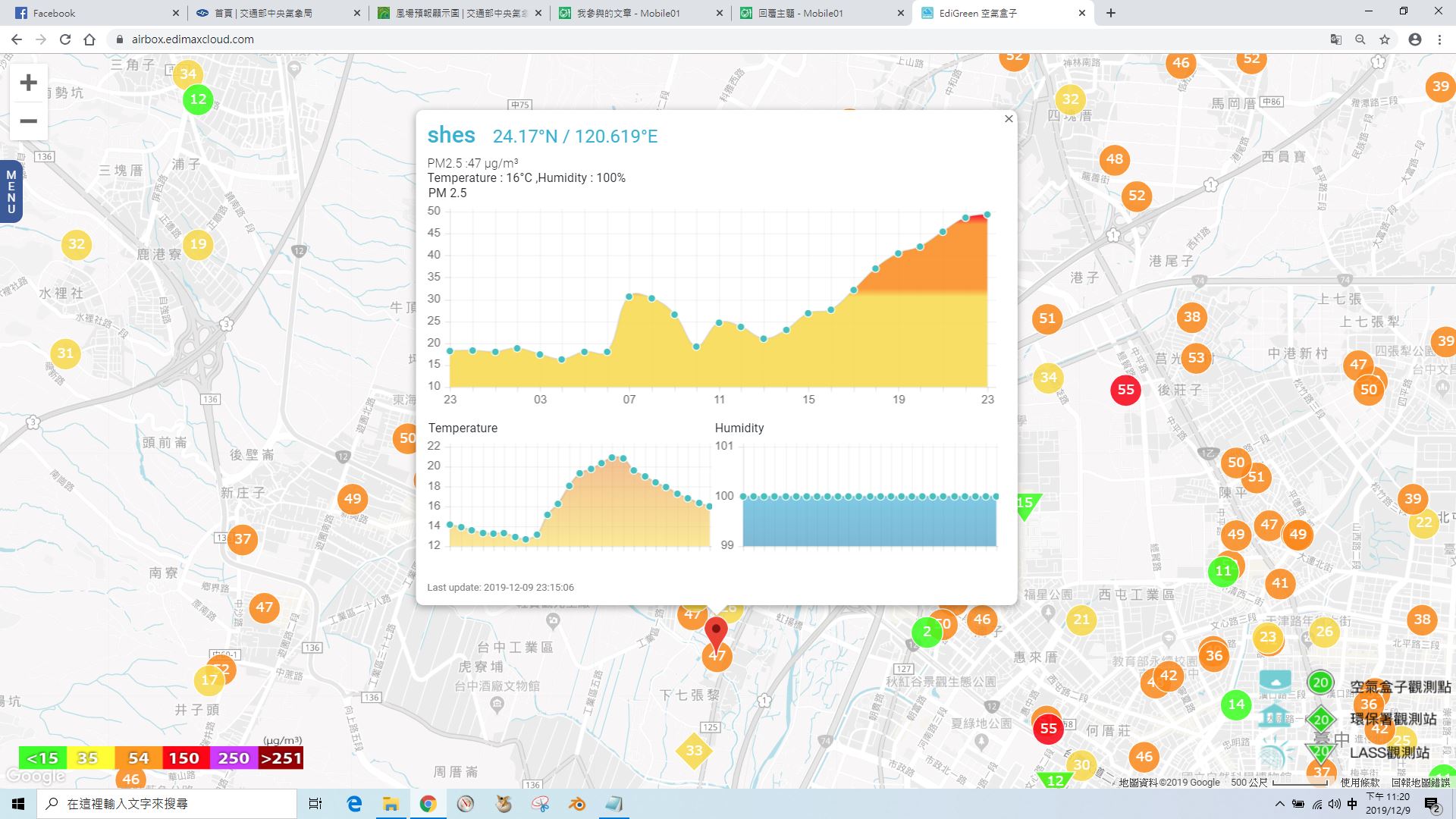Open File Explorer from taskbar

(x=391, y=804)
